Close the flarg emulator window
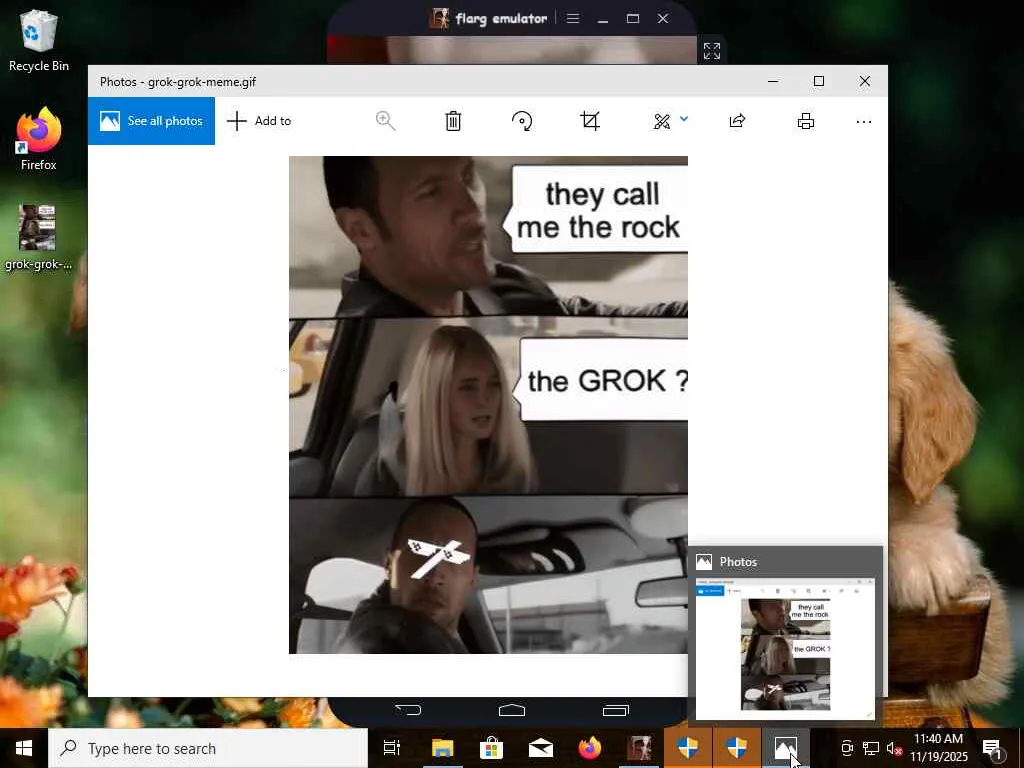 [663, 18]
